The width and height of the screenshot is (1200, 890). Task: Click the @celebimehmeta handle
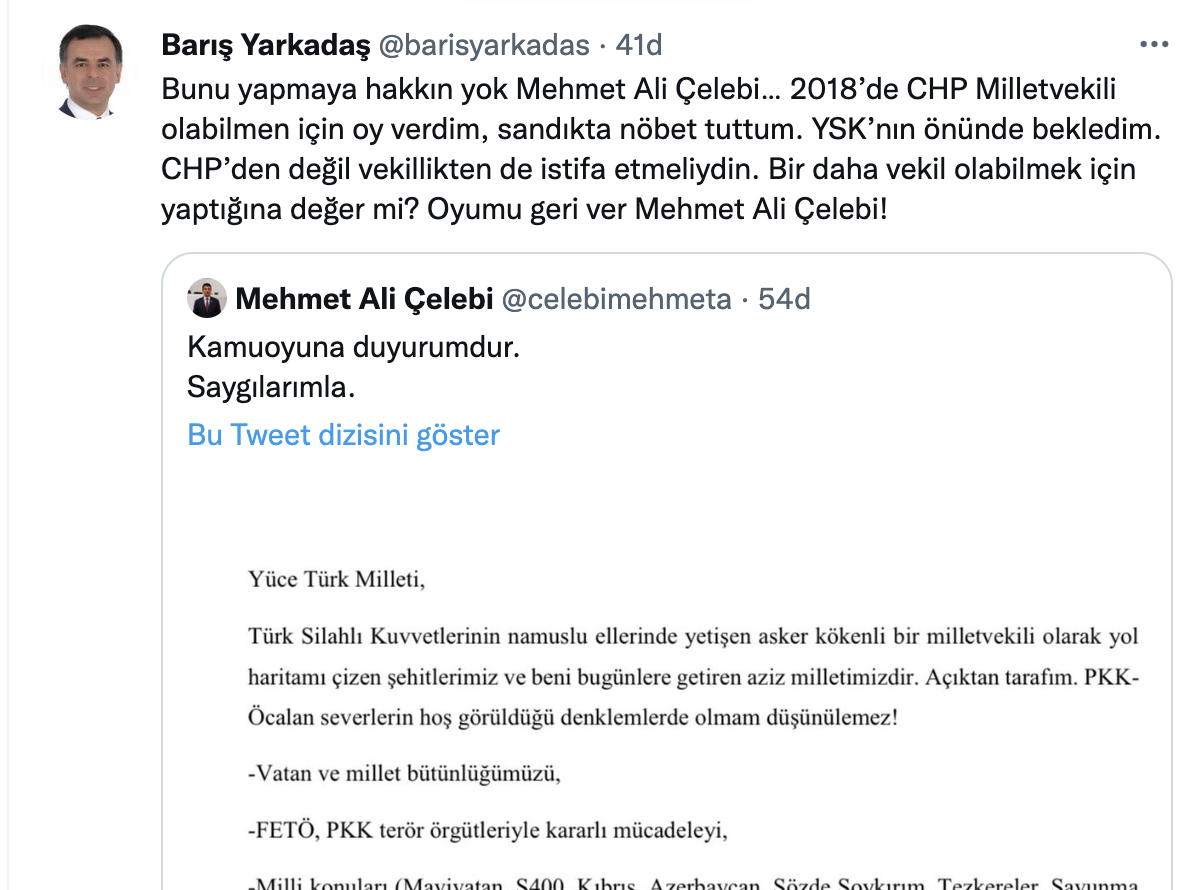coord(615,298)
